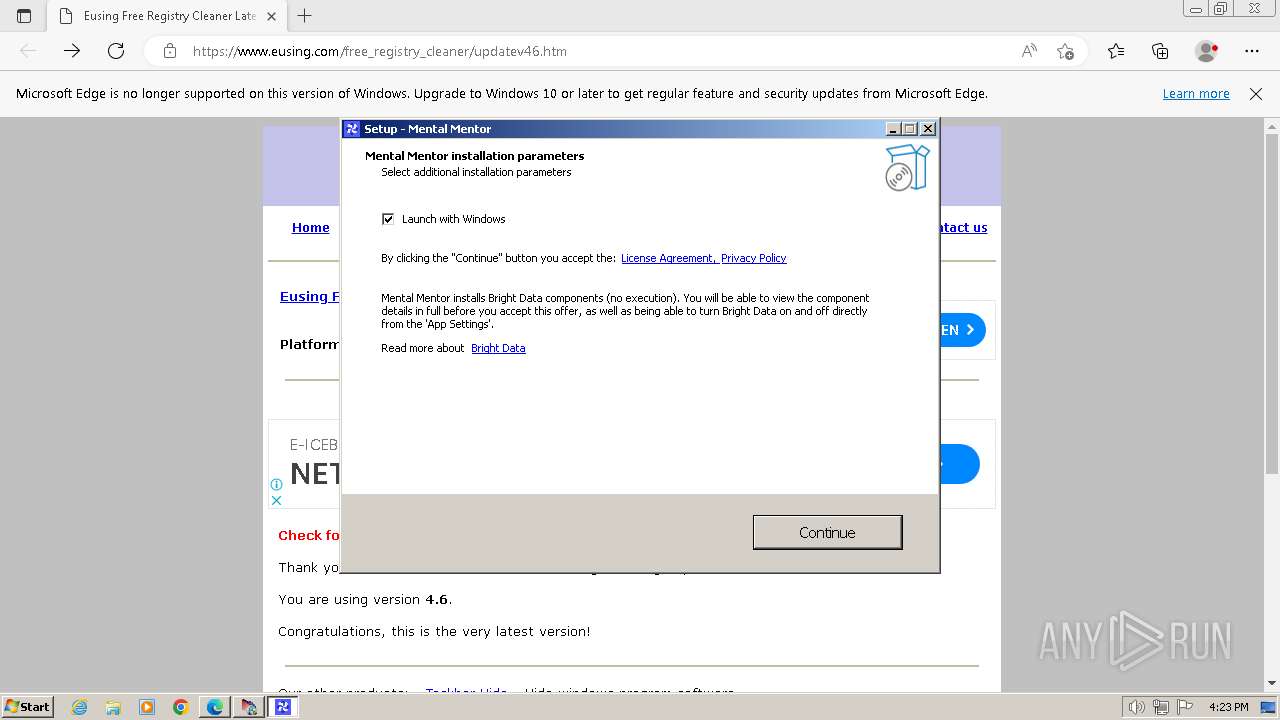1280x720 pixels.
Task: Open Read Aloud icon in address bar
Action: click(x=1029, y=51)
